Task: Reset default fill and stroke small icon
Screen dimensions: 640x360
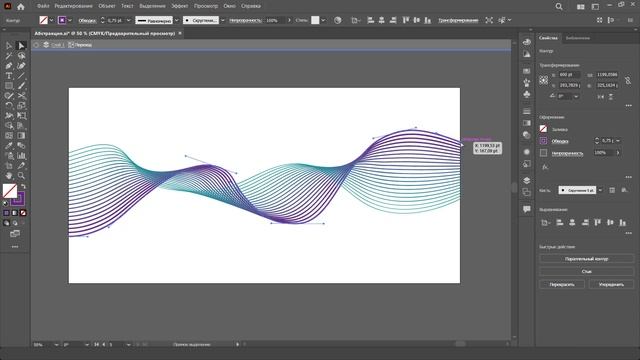Action: [x=5, y=203]
